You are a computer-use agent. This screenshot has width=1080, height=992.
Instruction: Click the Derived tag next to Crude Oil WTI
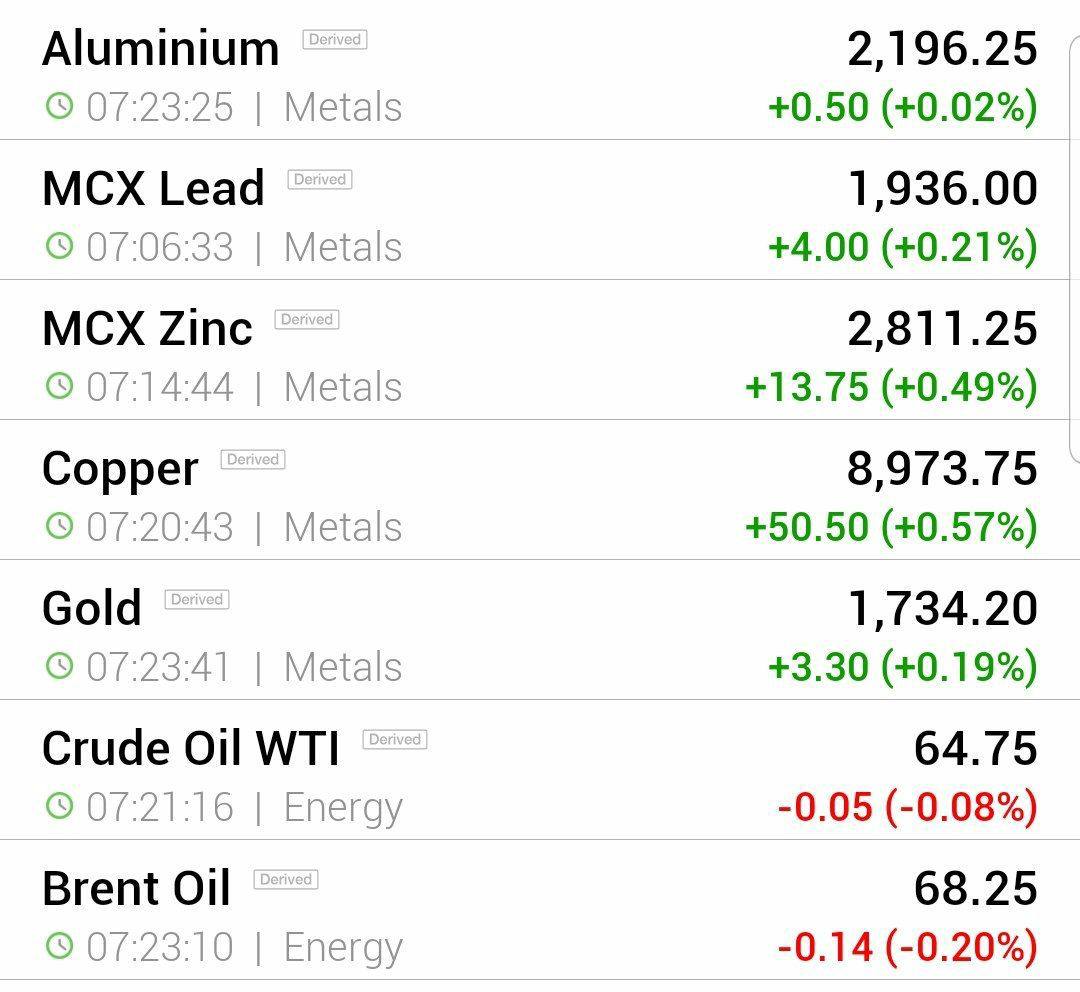(395, 739)
